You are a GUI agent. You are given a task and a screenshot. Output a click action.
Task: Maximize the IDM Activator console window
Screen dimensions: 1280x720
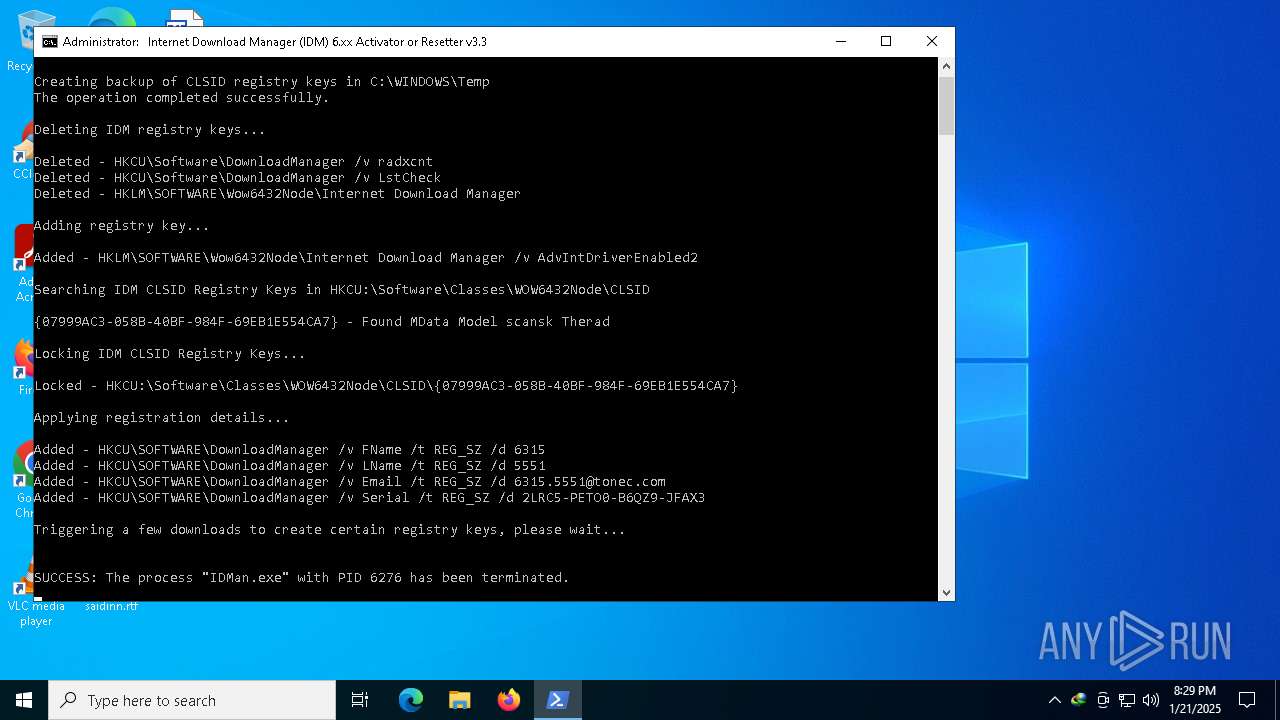tap(886, 42)
